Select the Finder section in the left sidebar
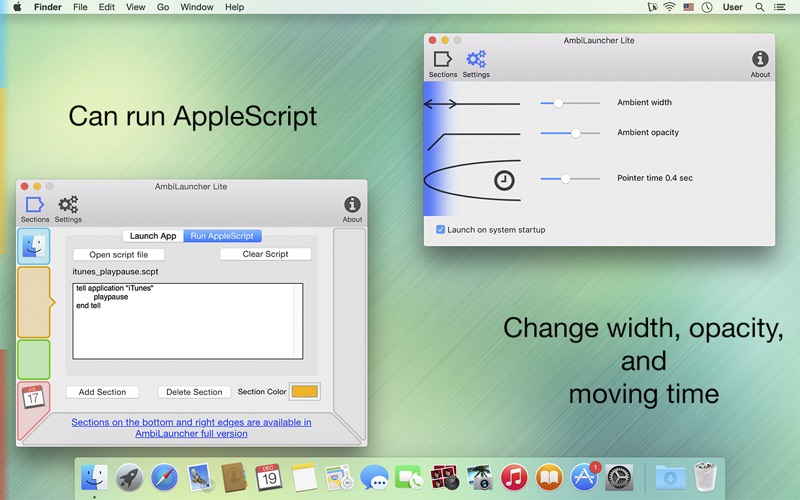800x500 pixels. (x=34, y=246)
